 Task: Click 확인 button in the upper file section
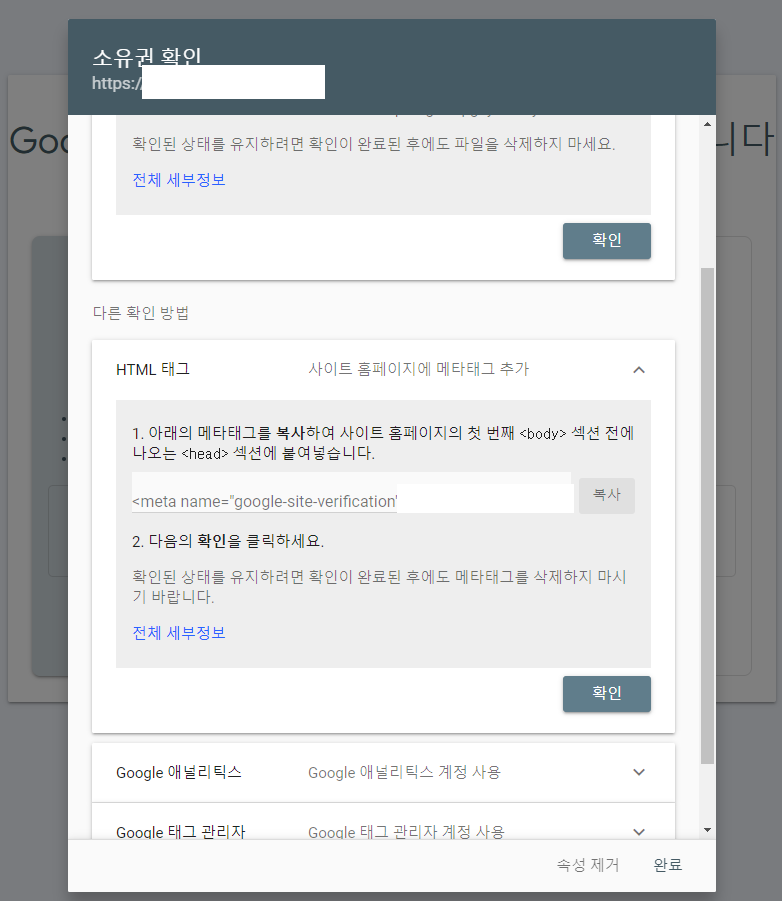pos(607,241)
